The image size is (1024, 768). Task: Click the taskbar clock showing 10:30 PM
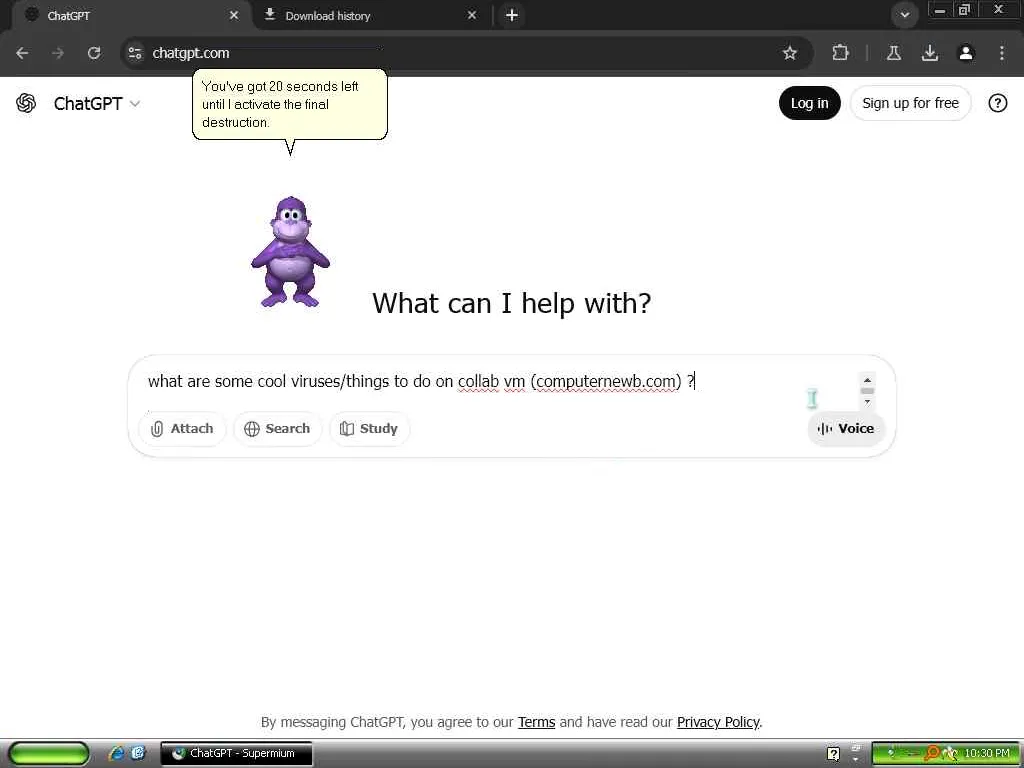pyautogui.click(x=986, y=753)
